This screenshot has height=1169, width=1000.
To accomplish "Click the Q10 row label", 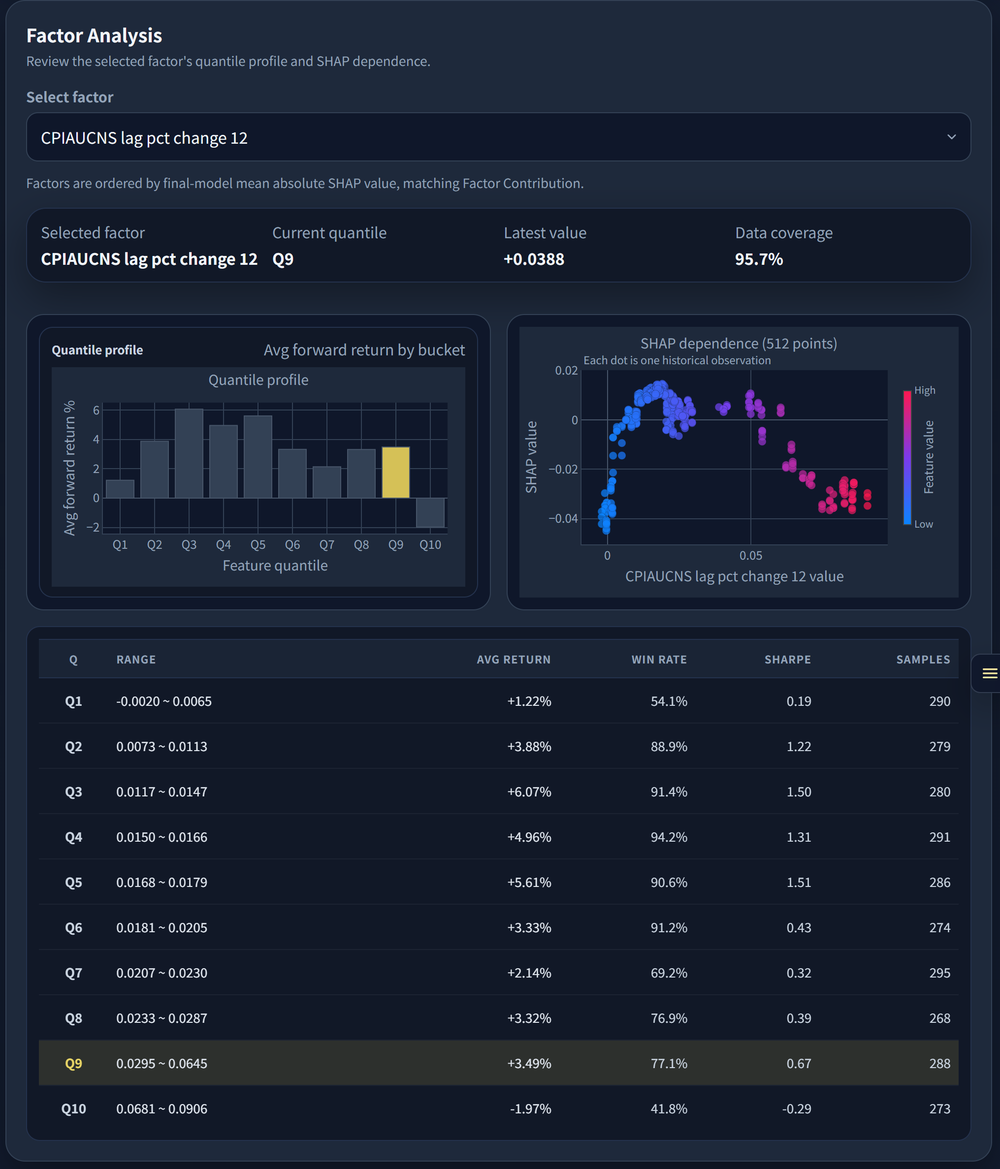I will click(73, 1109).
